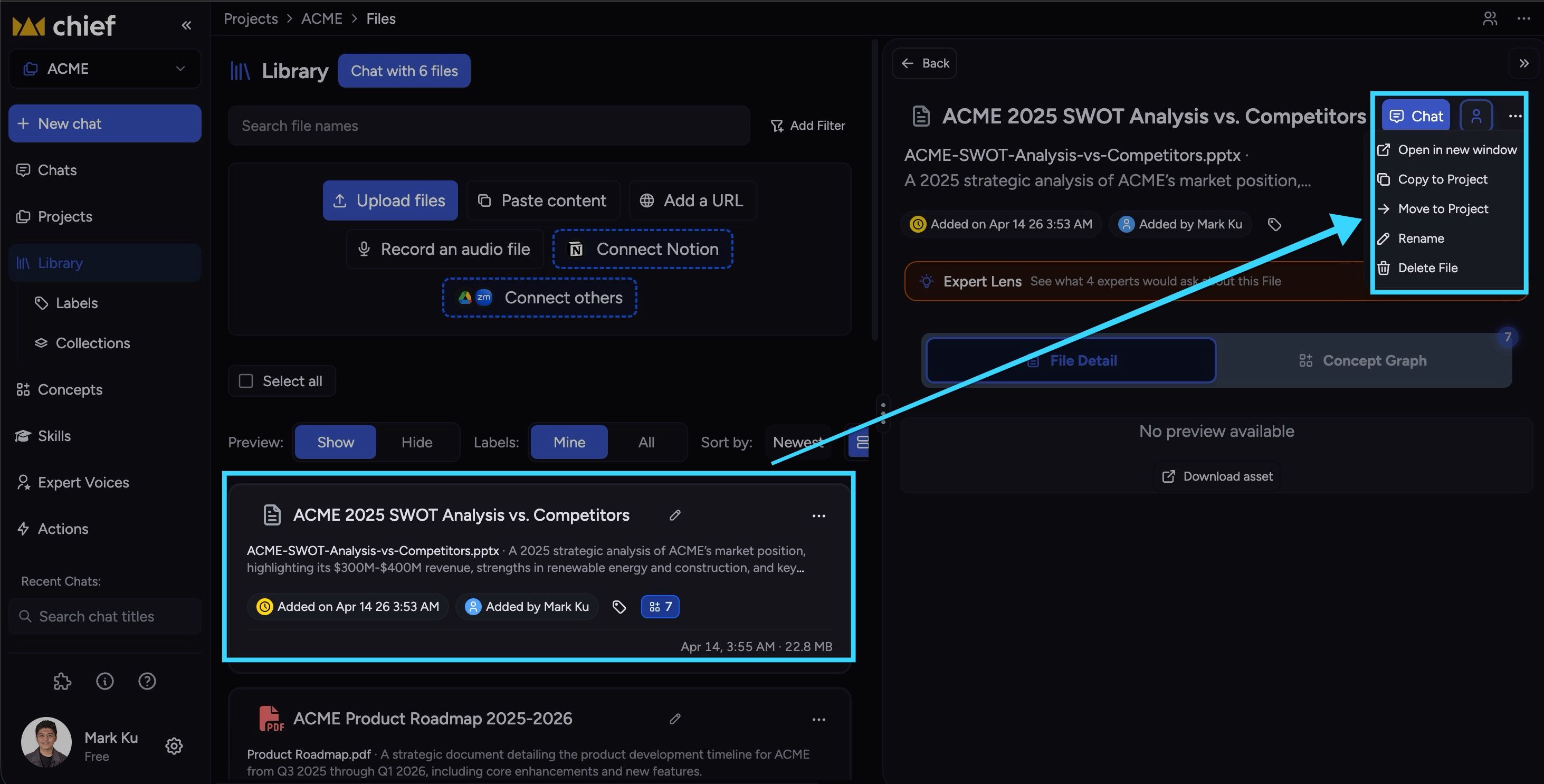Open the three-dot menu on the SWOT Analysis card

pyautogui.click(x=819, y=515)
